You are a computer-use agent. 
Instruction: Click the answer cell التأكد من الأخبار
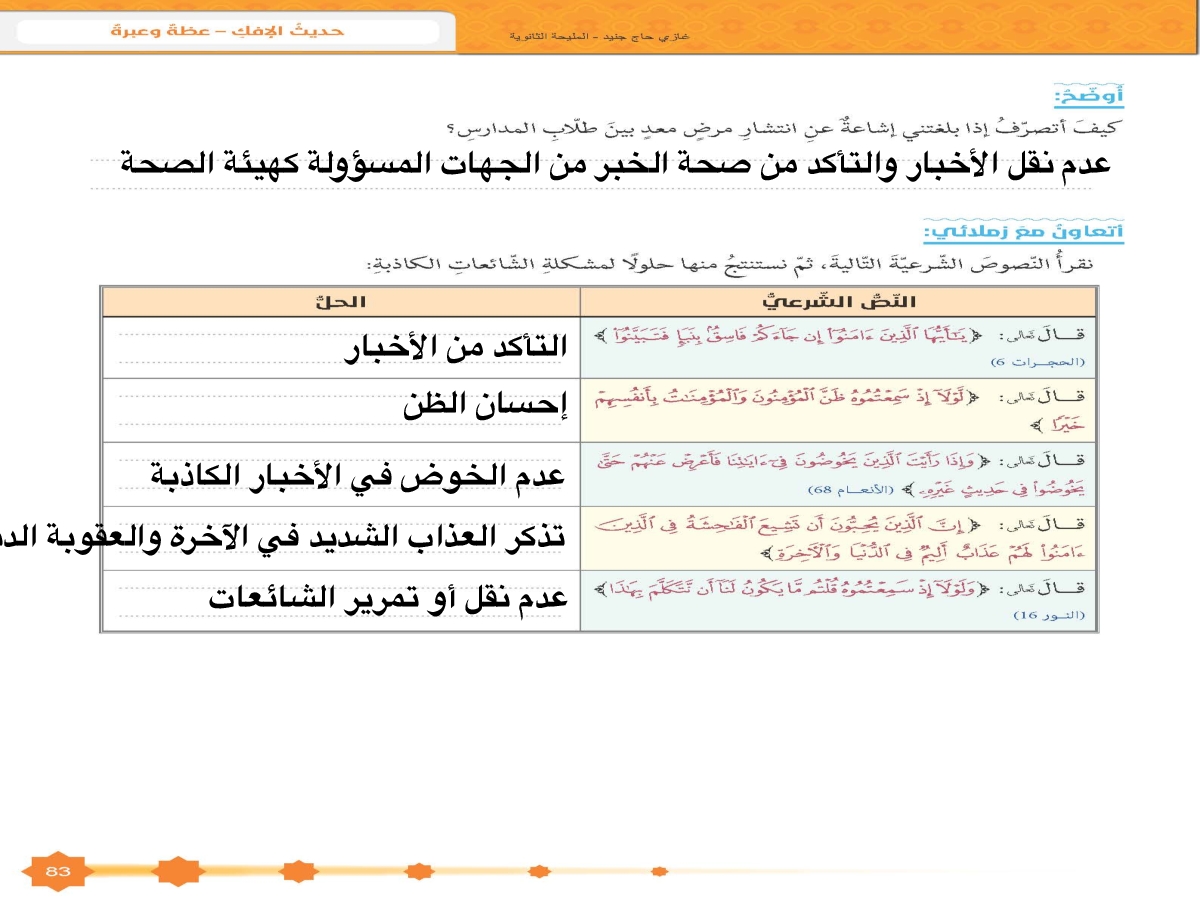pyautogui.click(x=456, y=347)
